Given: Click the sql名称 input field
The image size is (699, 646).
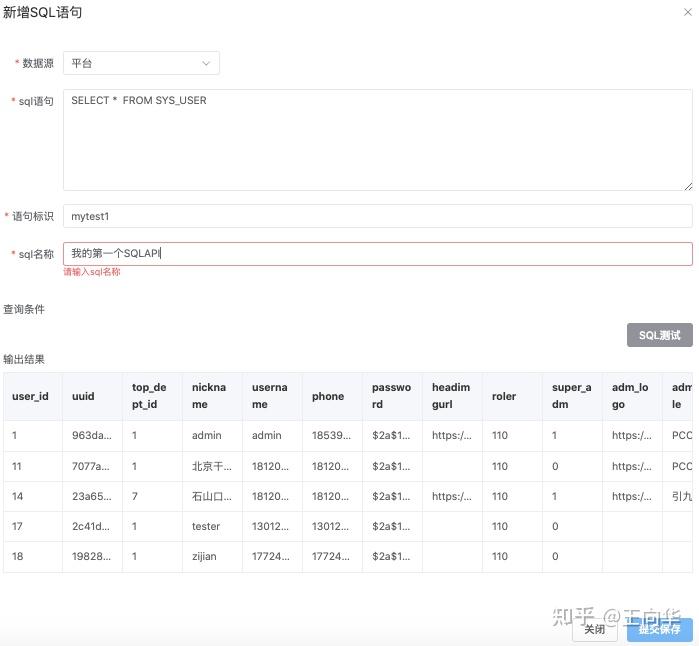Looking at the screenshot, I should tap(378, 254).
